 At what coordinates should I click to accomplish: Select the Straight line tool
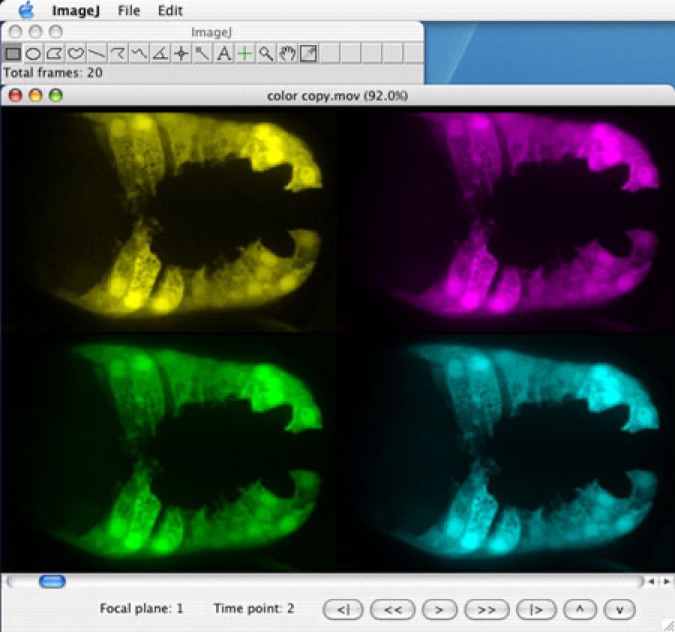coord(97,54)
